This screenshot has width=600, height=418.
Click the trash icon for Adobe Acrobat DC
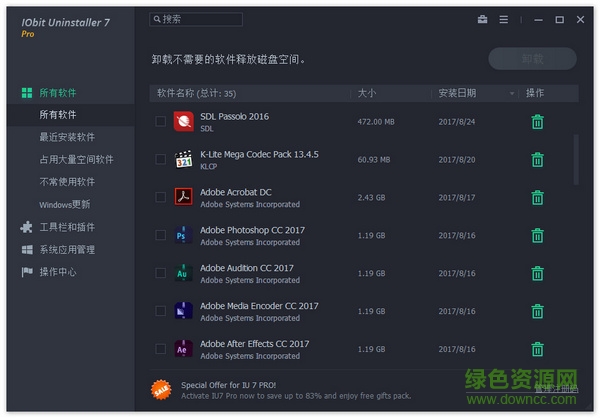pyautogui.click(x=537, y=198)
